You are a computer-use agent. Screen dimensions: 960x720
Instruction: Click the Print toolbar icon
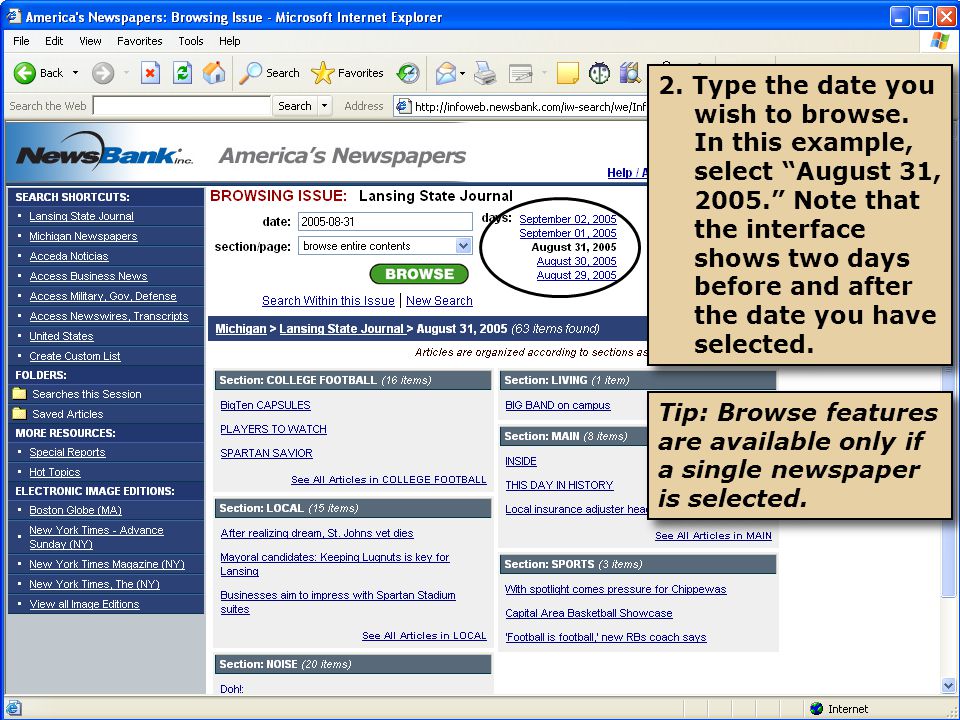[x=486, y=73]
